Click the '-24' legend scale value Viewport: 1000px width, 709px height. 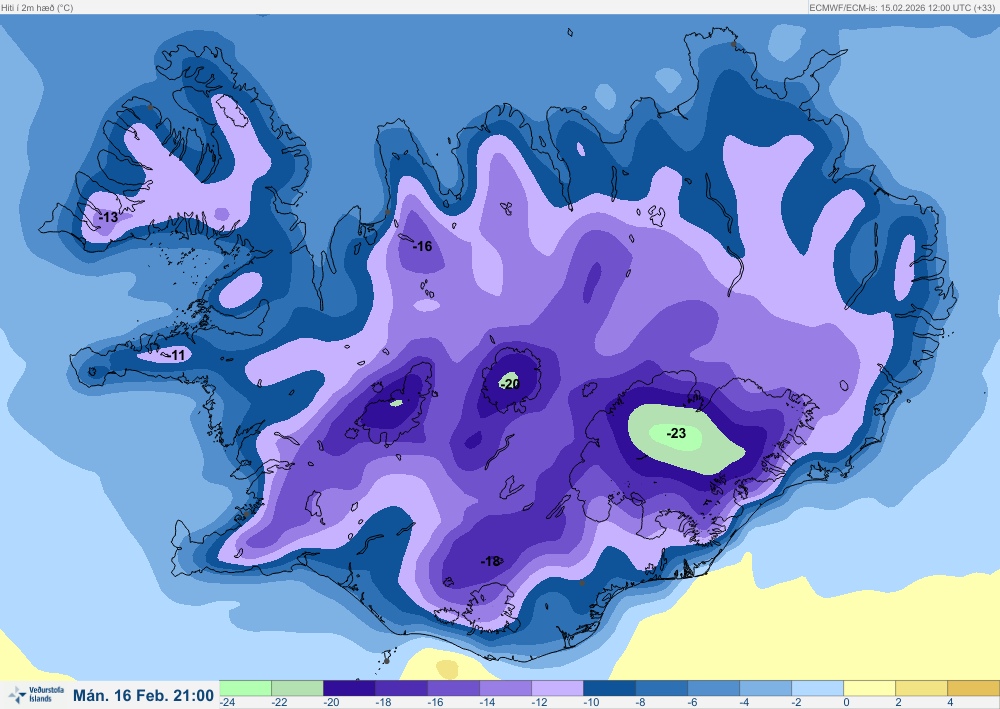click(x=227, y=703)
